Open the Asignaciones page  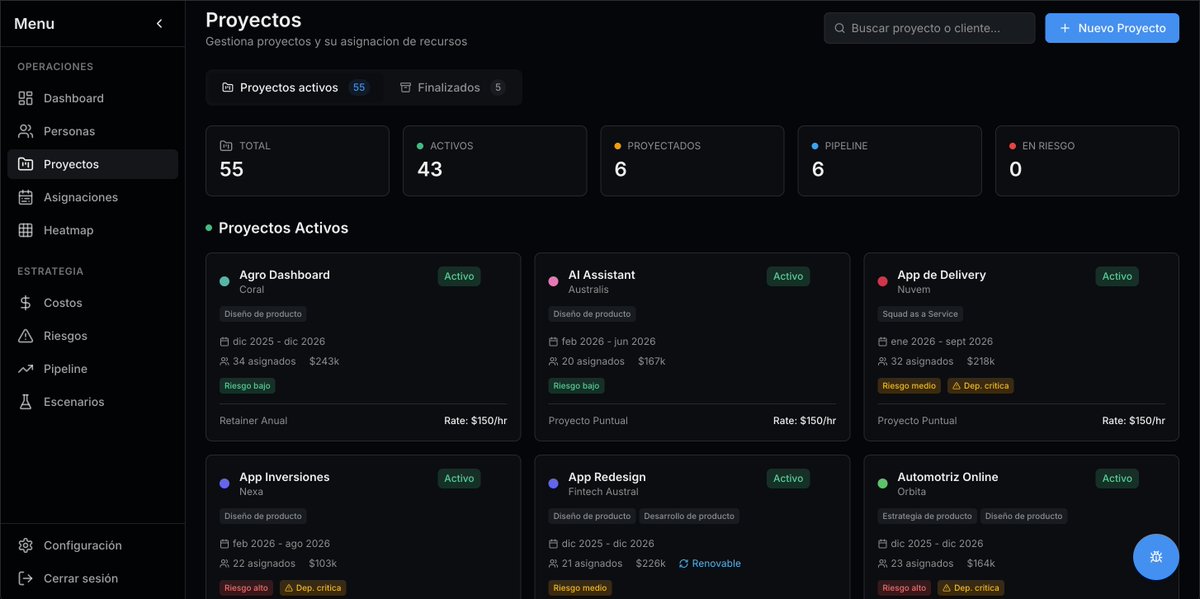tap(92, 197)
